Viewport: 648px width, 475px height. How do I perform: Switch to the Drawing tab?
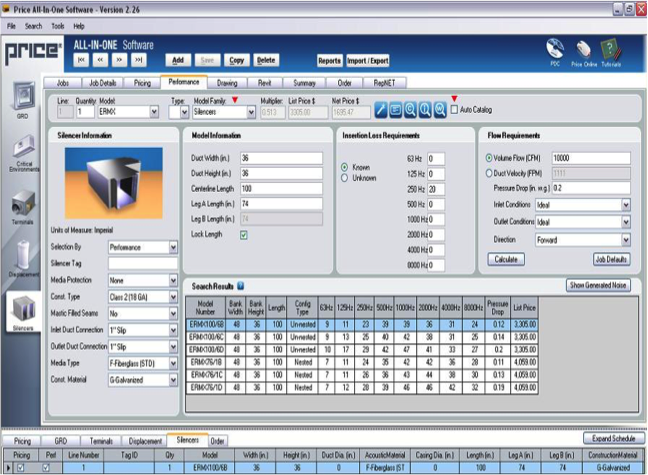(x=227, y=83)
